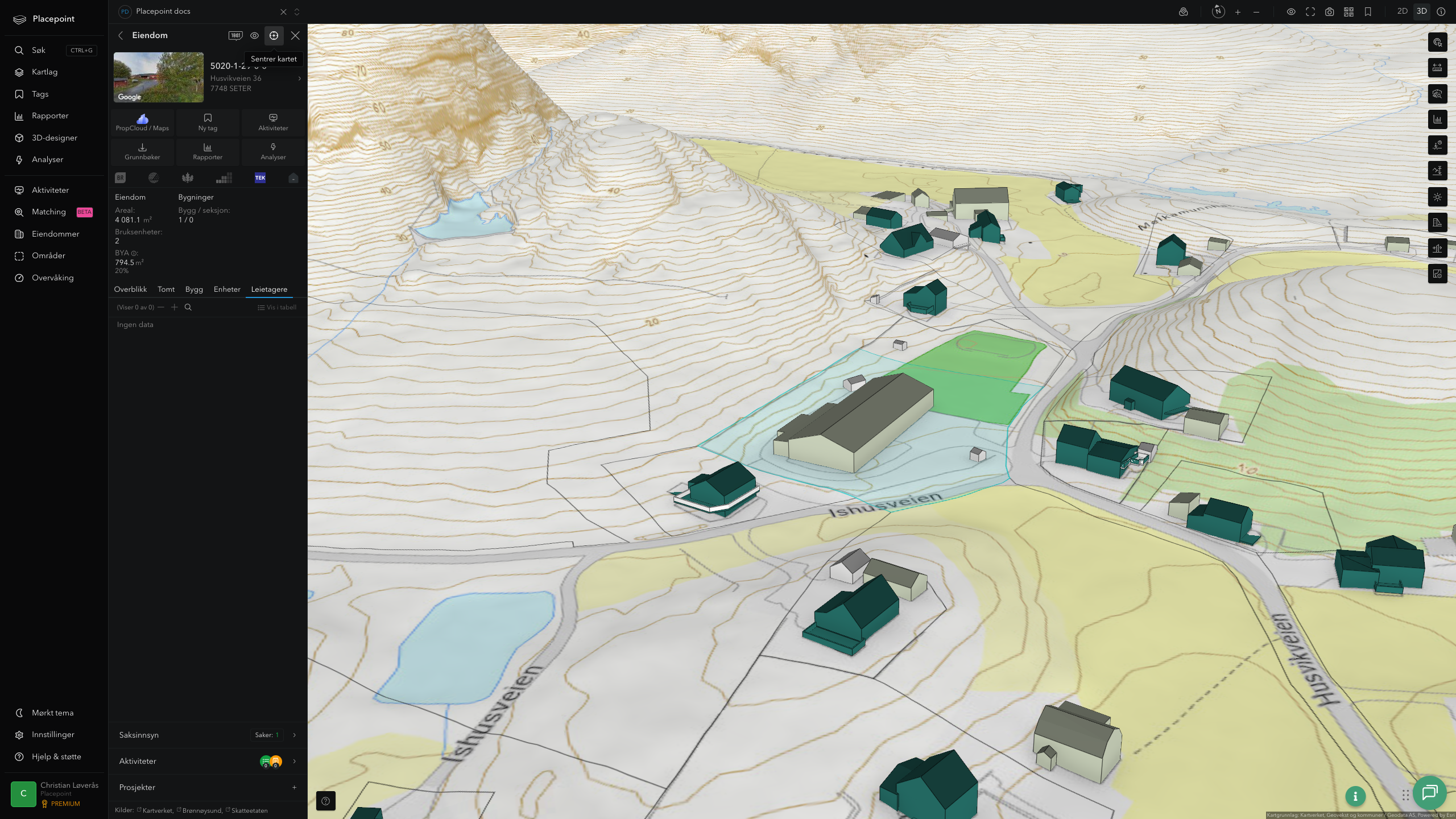Open the travel-time analysis tool
The height and width of the screenshot is (819, 1456).
[1438, 145]
